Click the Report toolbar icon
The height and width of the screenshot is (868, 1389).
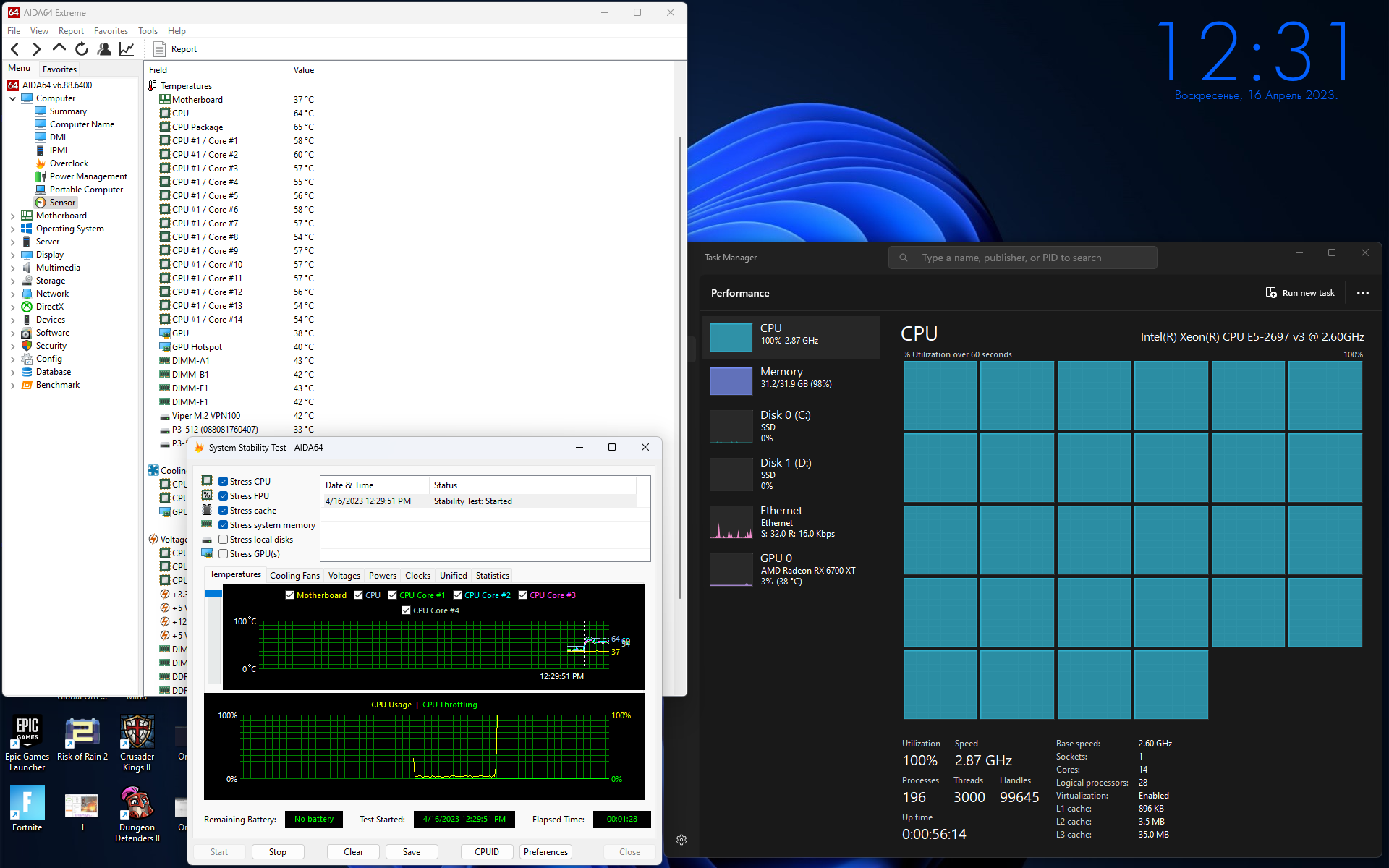pos(176,49)
